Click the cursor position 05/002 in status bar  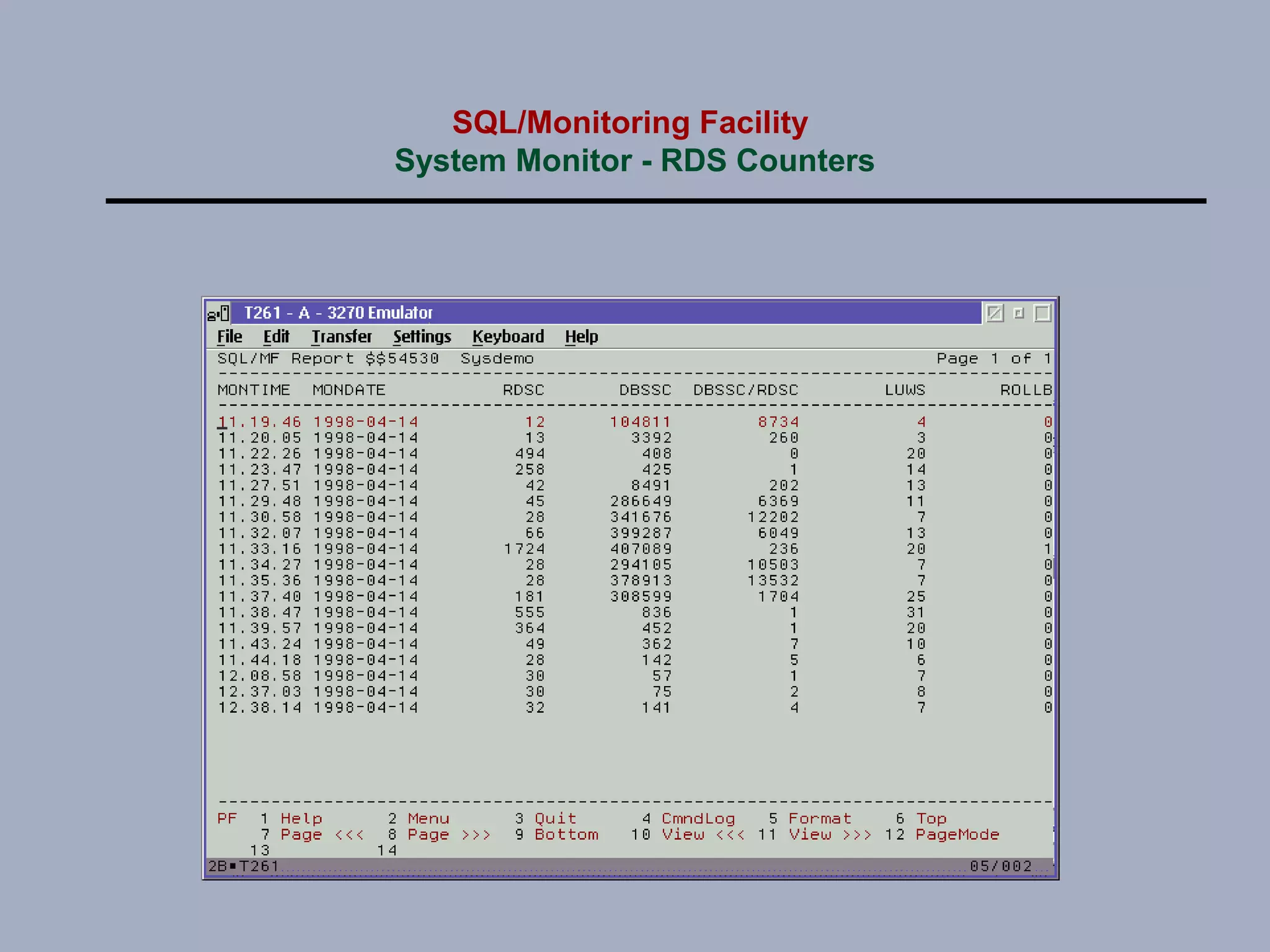1001,866
